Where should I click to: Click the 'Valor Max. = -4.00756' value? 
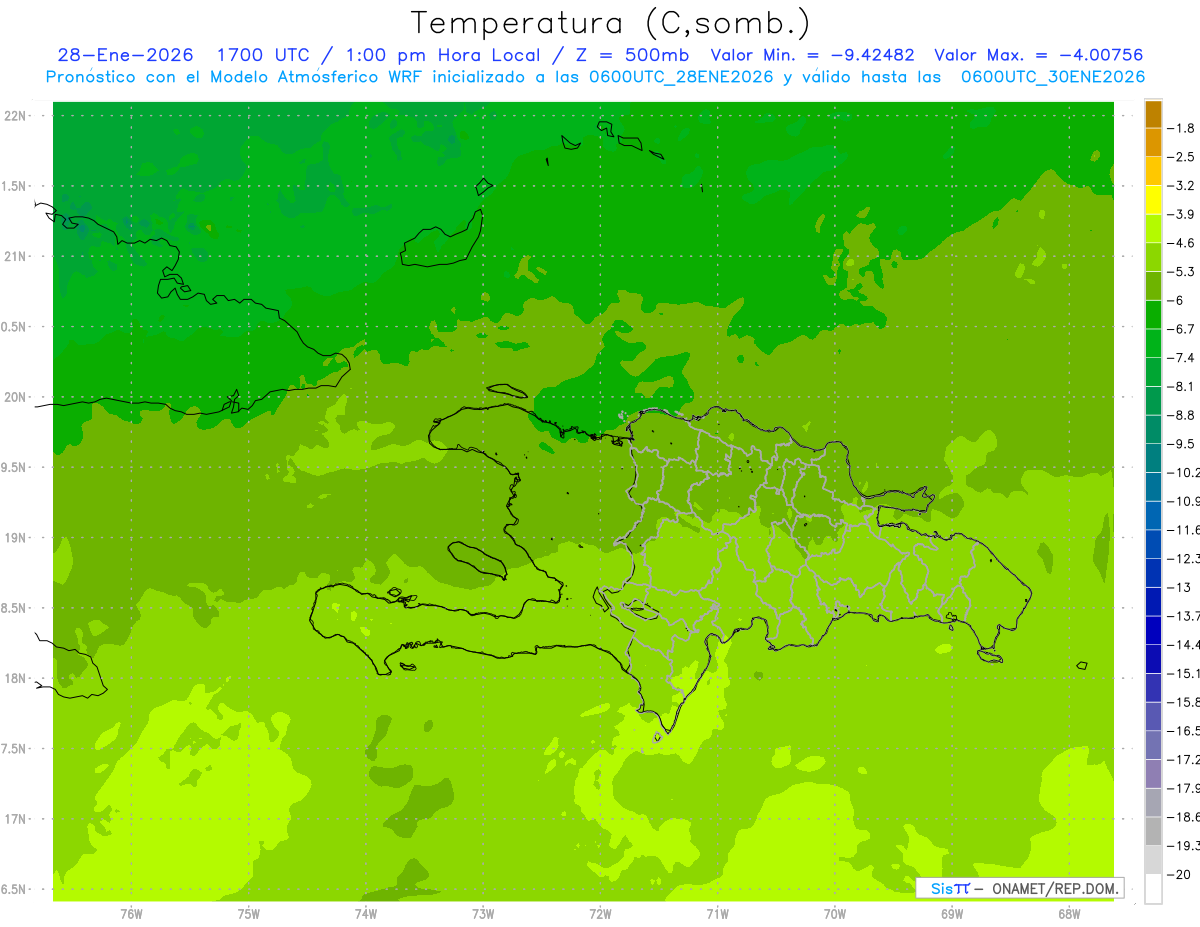pos(1038,55)
